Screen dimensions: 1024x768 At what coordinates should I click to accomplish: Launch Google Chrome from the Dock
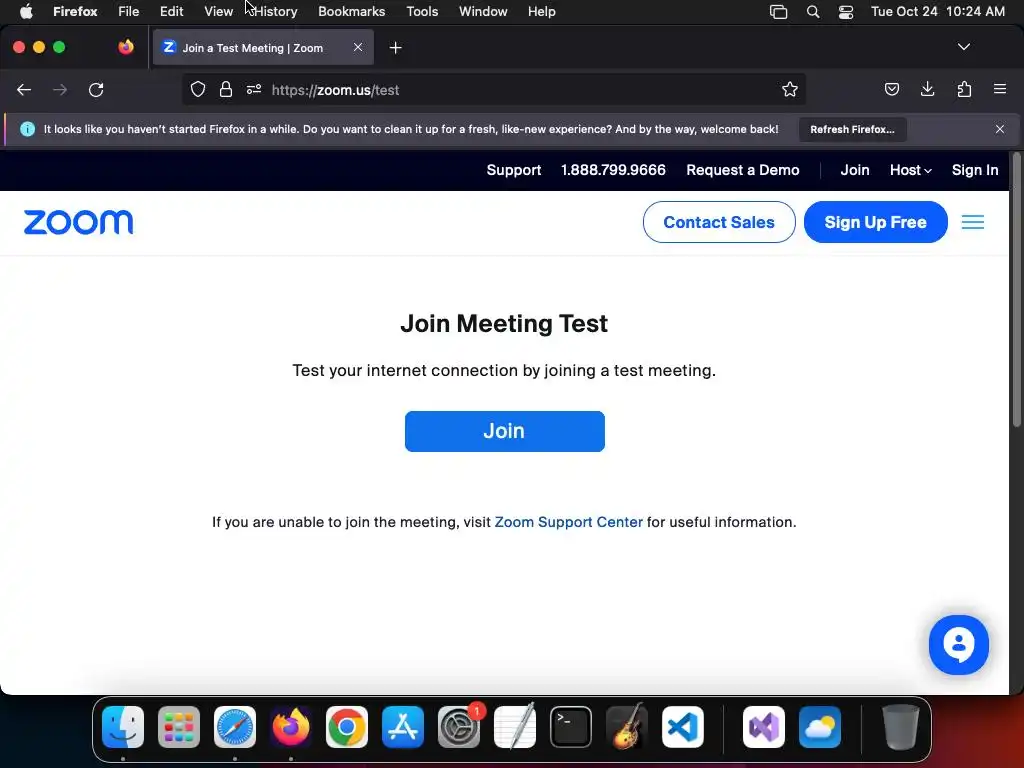(347, 727)
